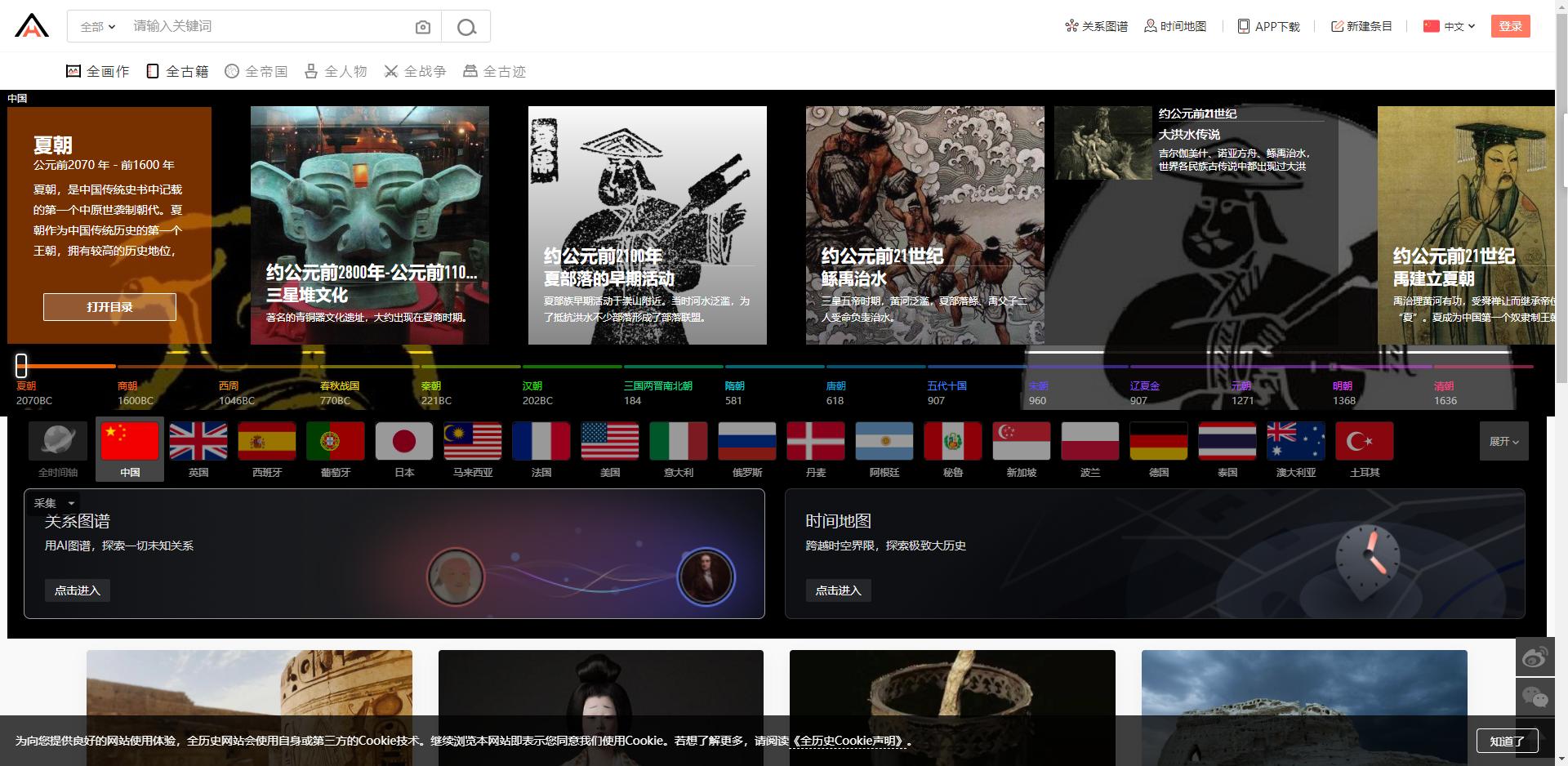The width and height of the screenshot is (1568, 766).
Task: Open the 全历史Cookie声明 link
Action: [x=849, y=741]
